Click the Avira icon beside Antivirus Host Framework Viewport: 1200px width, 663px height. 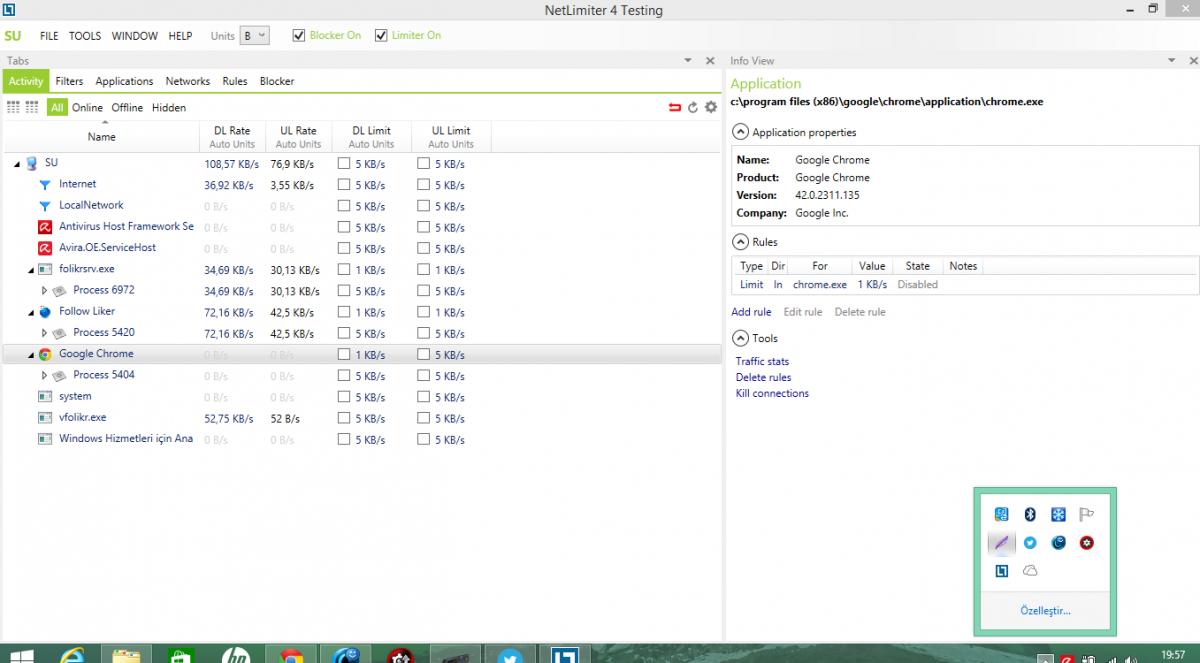pos(44,227)
